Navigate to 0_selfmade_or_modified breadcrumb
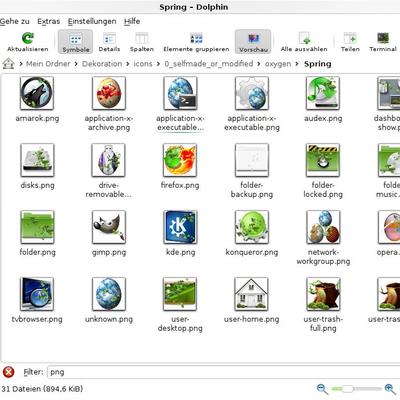The image size is (400, 400). [x=209, y=64]
